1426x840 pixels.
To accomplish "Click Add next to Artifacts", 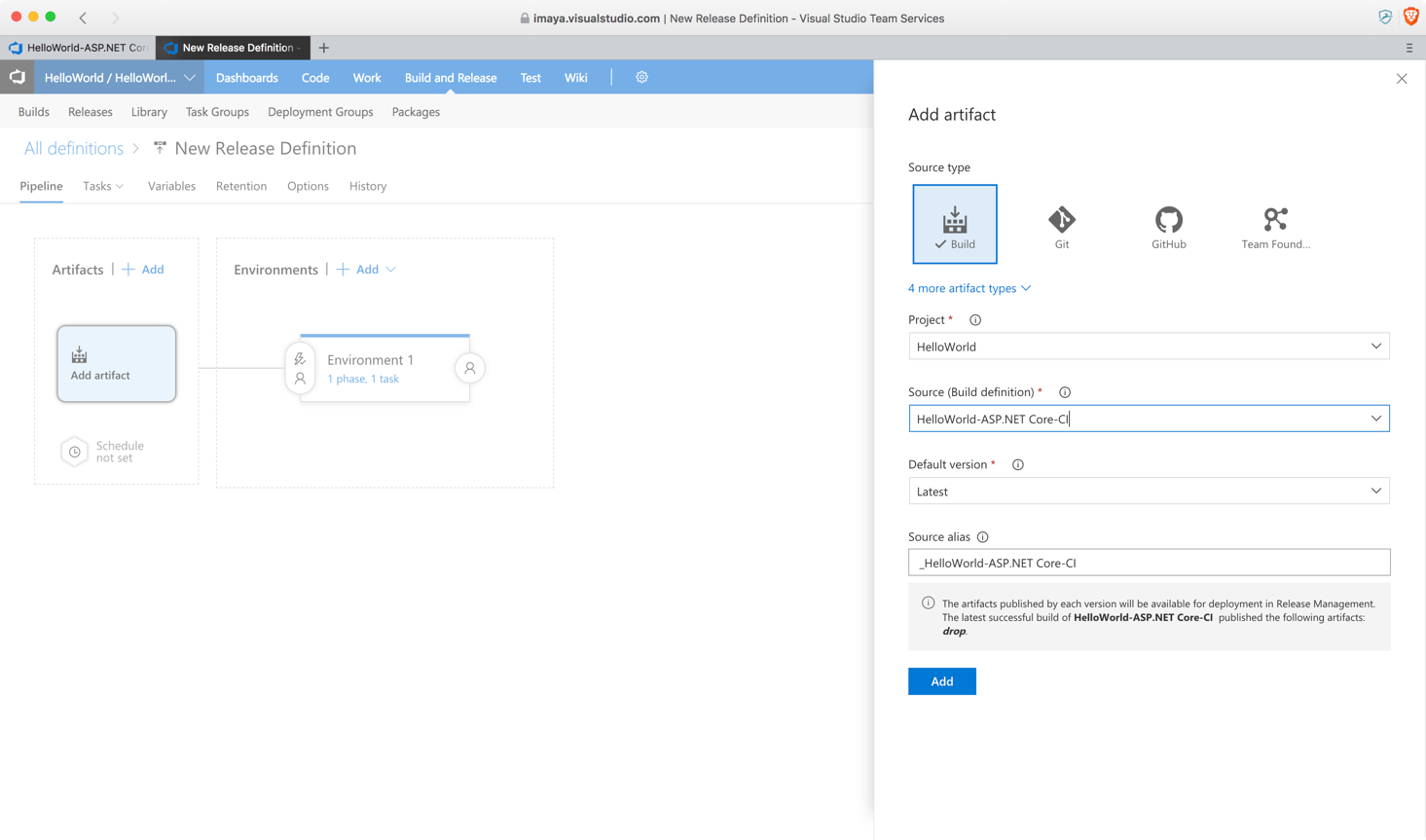I will click(143, 270).
